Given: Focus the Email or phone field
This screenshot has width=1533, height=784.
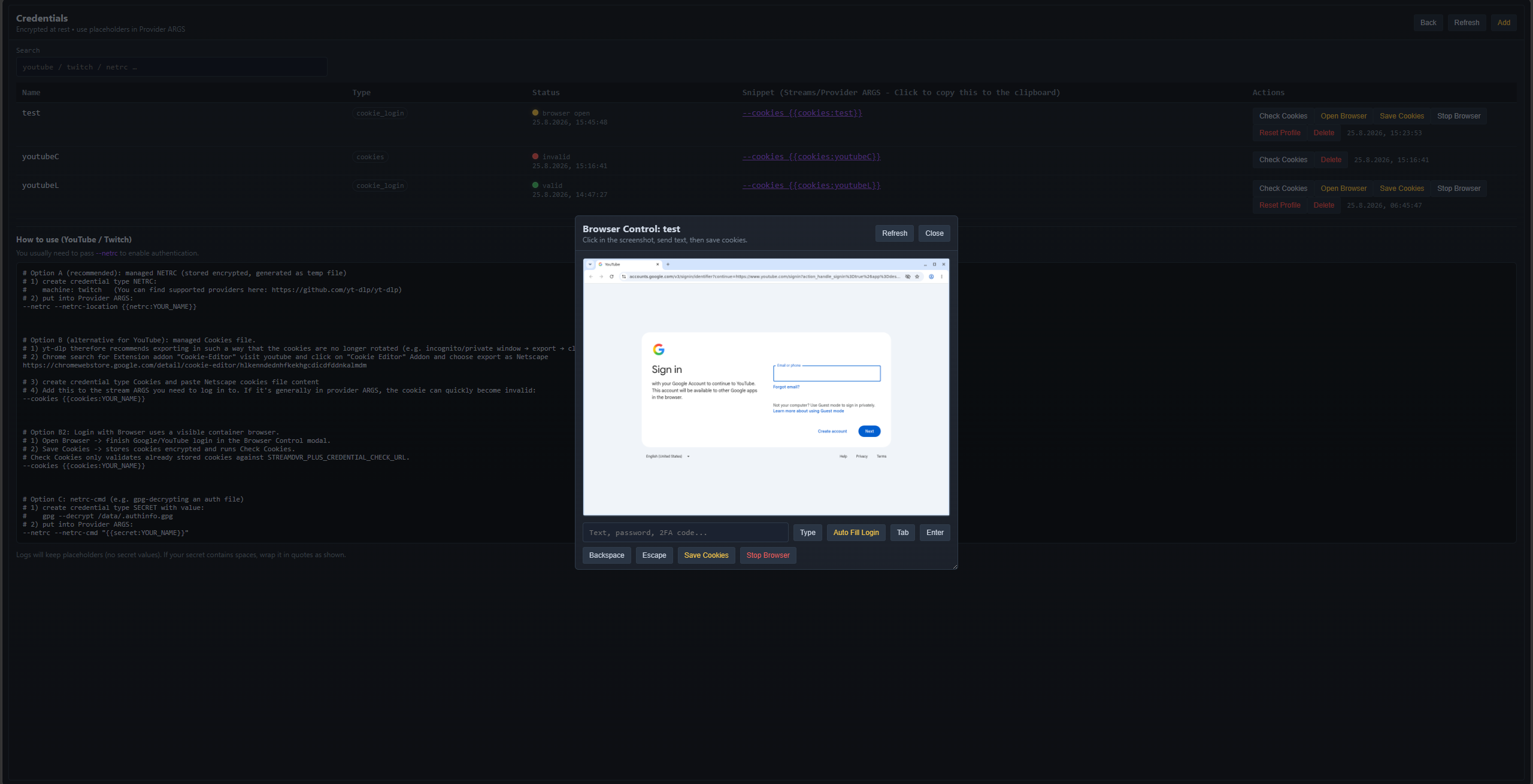Looking at the screenshot, I should coord(826,373).
